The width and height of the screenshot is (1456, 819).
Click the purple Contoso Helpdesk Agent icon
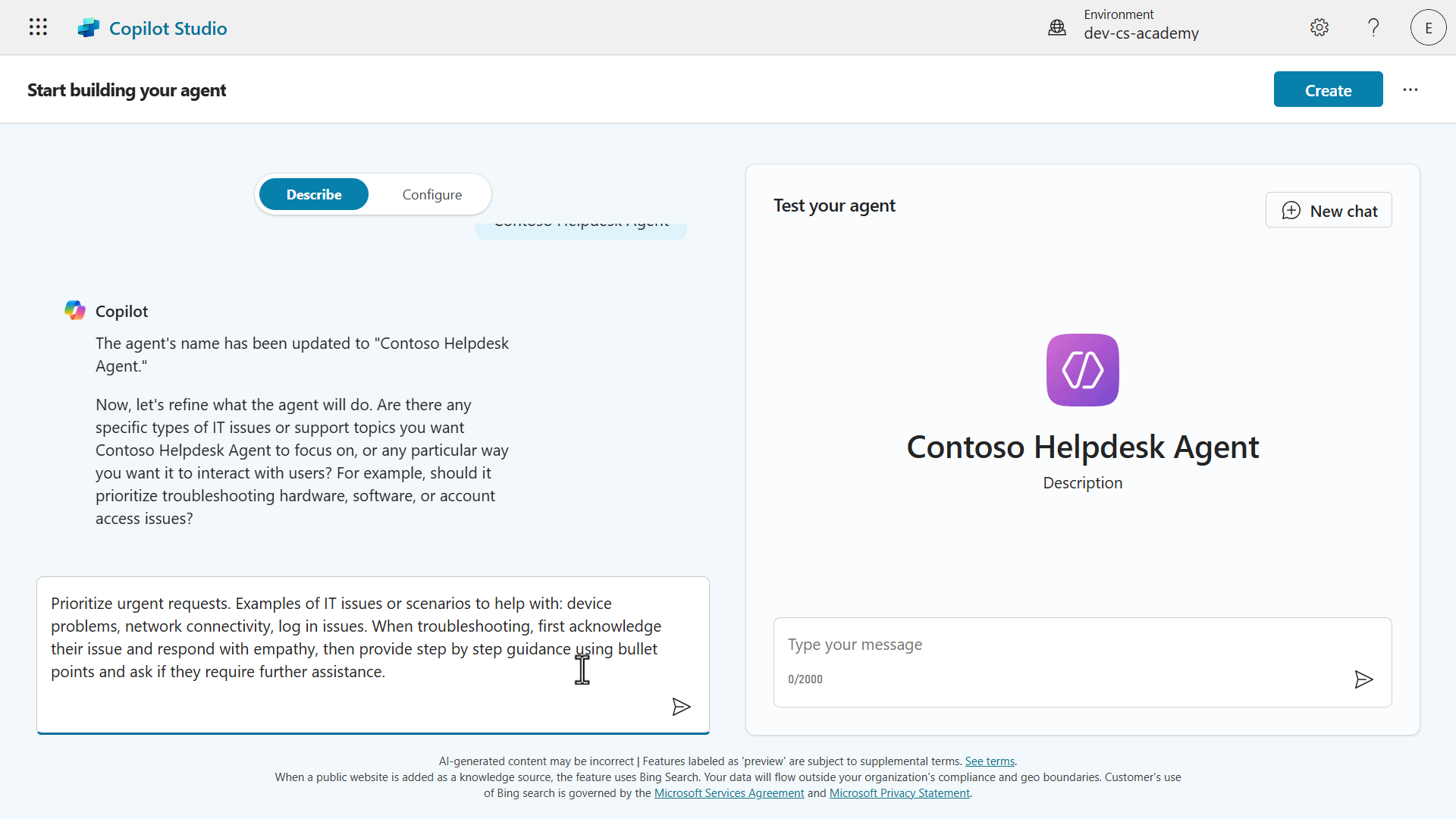pyautogui.click(x=1082, y=370)
